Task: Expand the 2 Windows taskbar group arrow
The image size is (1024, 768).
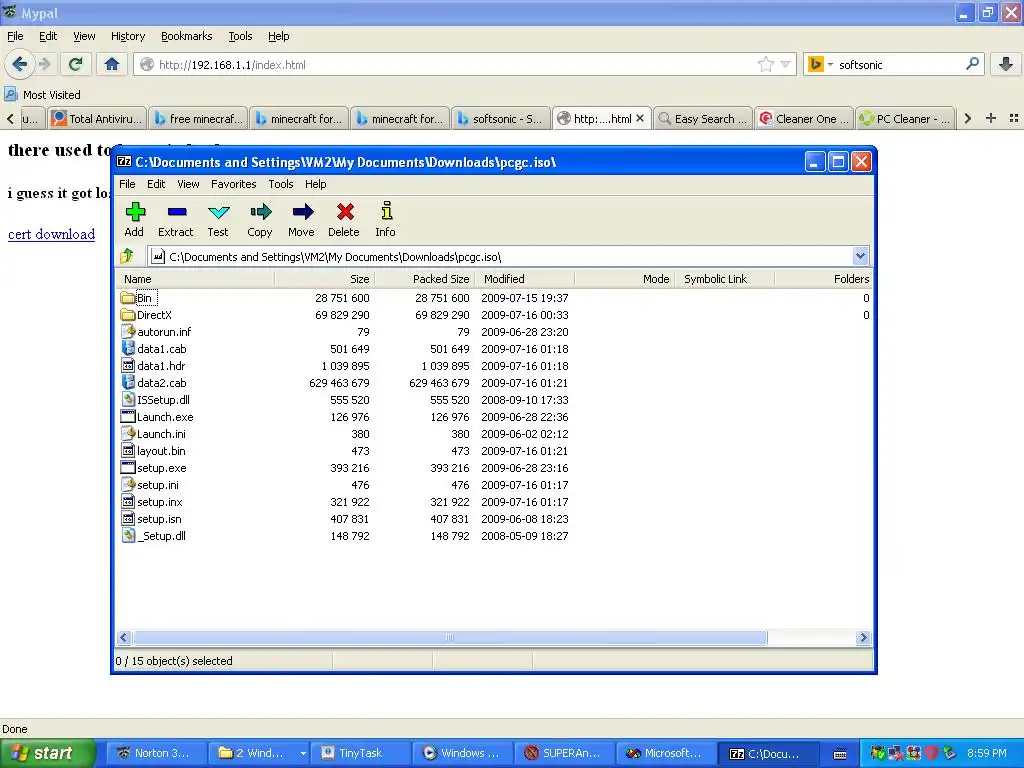Action: coord(303,753)
